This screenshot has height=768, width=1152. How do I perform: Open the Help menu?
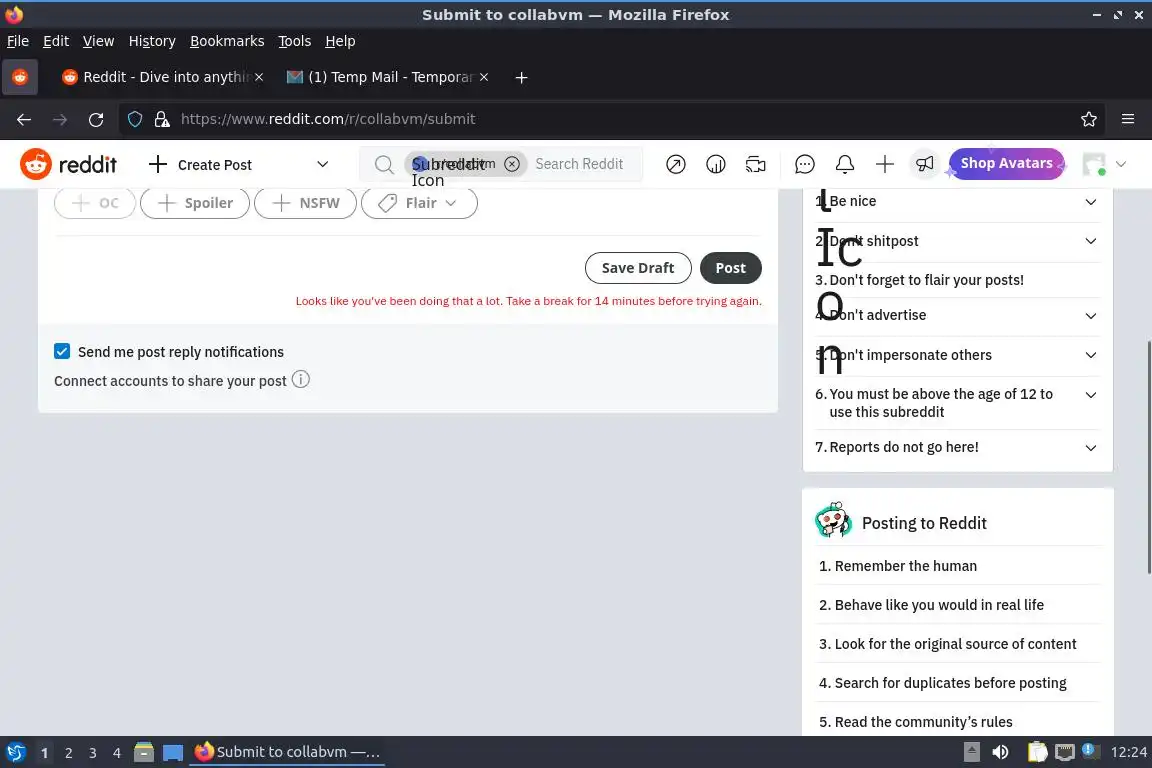click(340, 41)
